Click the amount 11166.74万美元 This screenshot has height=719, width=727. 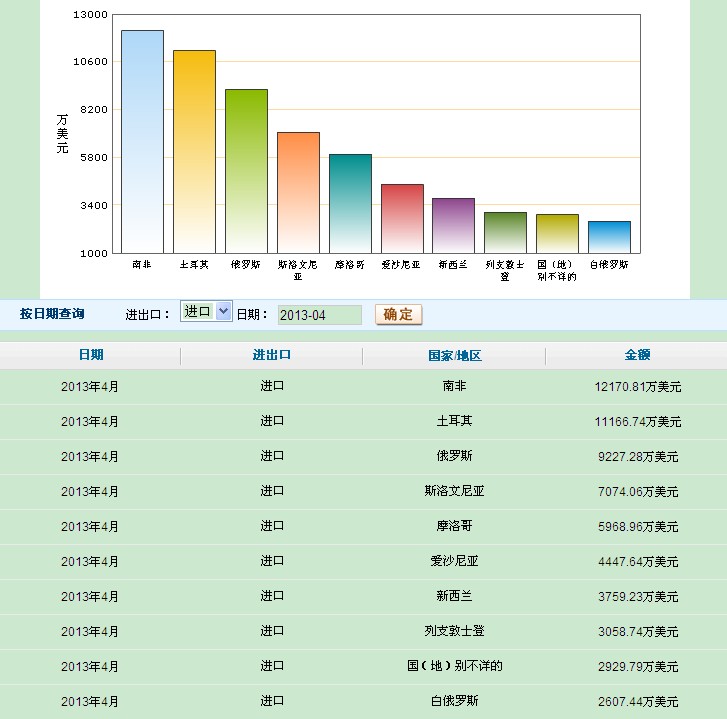(638, 422)
